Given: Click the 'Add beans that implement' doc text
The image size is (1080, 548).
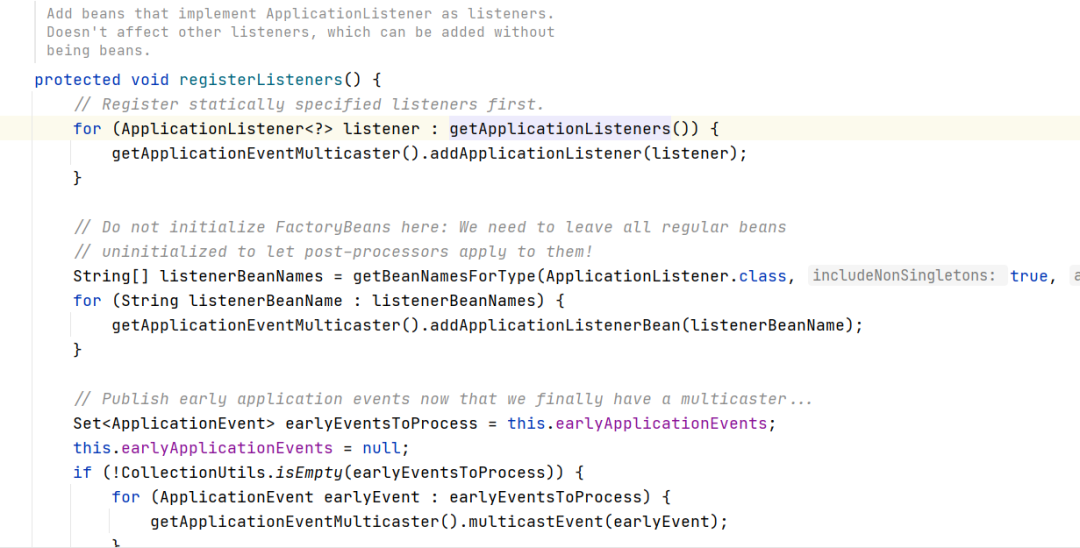Looking at the screenshot, I should [x=300, y=14].
